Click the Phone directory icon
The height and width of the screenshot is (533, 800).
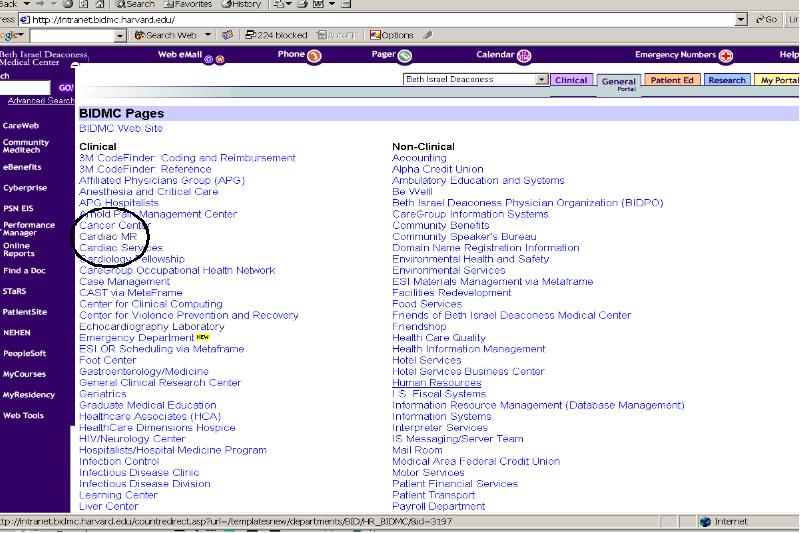click(x=314, y=56)
